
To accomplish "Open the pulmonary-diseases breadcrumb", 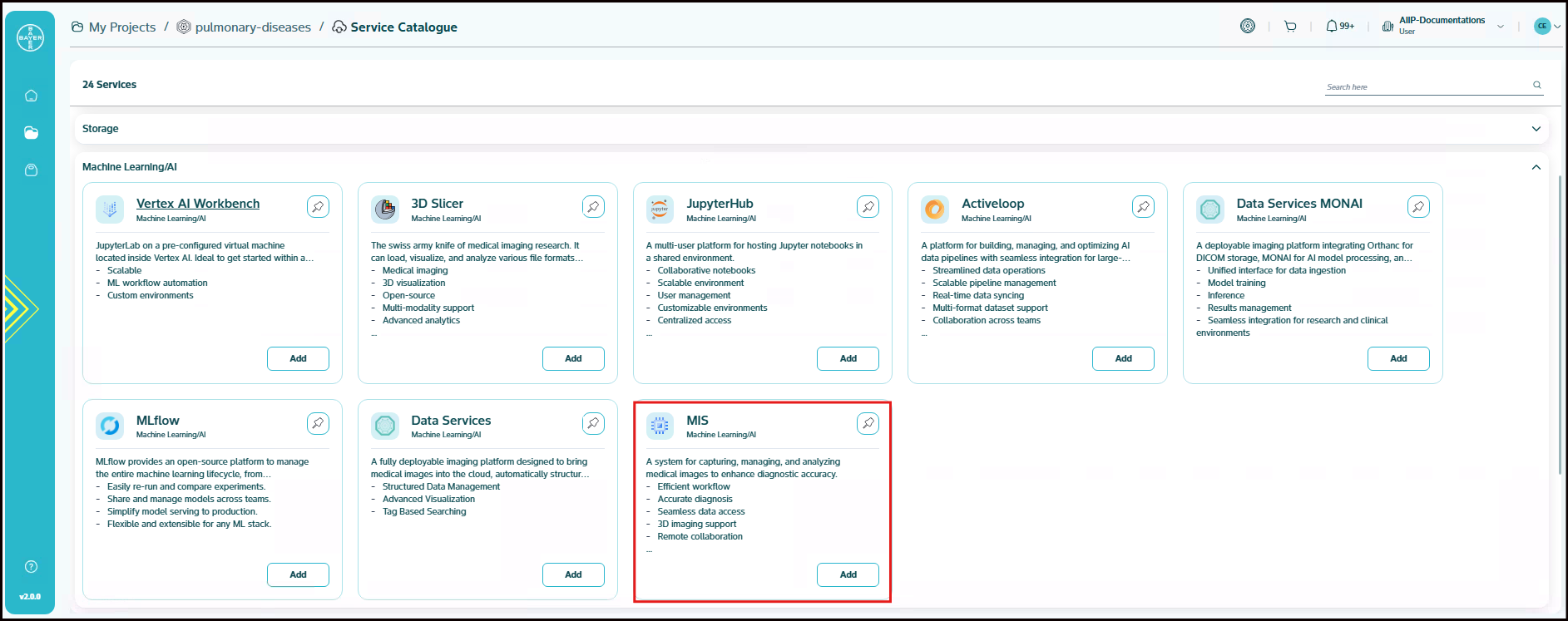I will [x=252, y=27].
